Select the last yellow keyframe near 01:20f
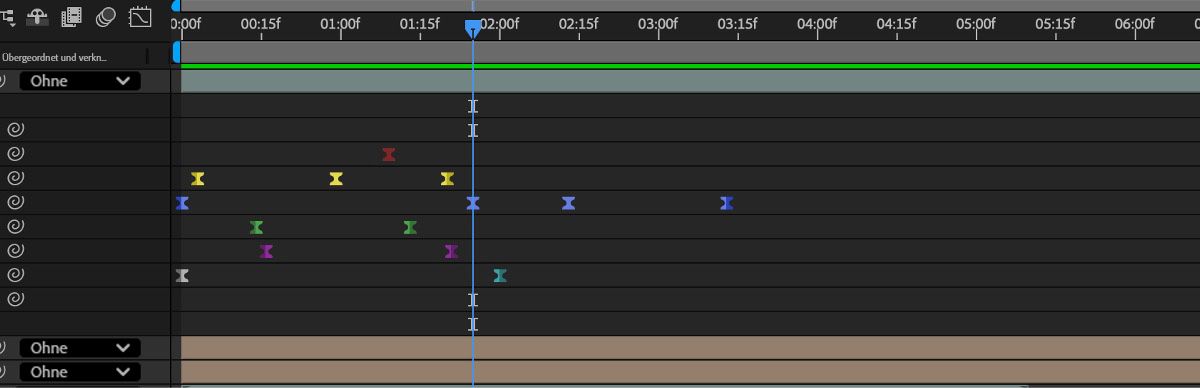This screenshot has height=388, width=1200. pyautogui.click(x=447, y=178)
